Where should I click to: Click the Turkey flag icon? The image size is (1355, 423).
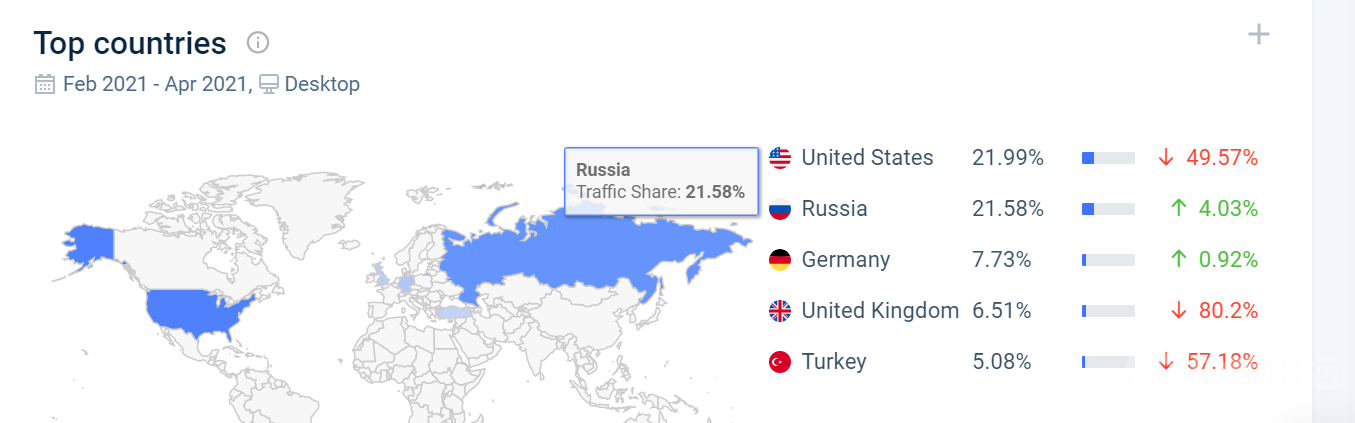pyautogui.click(x=780, y=362)
